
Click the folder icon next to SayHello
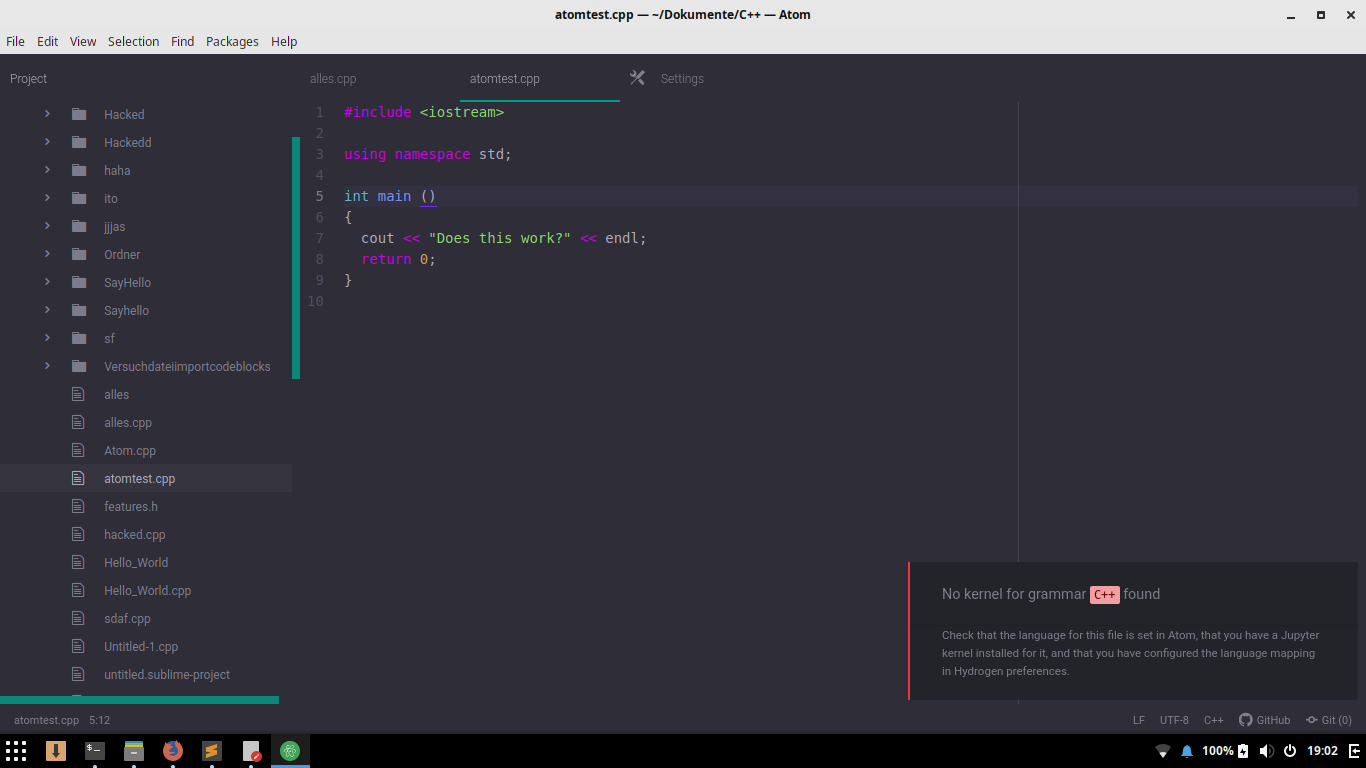point(79,282)
